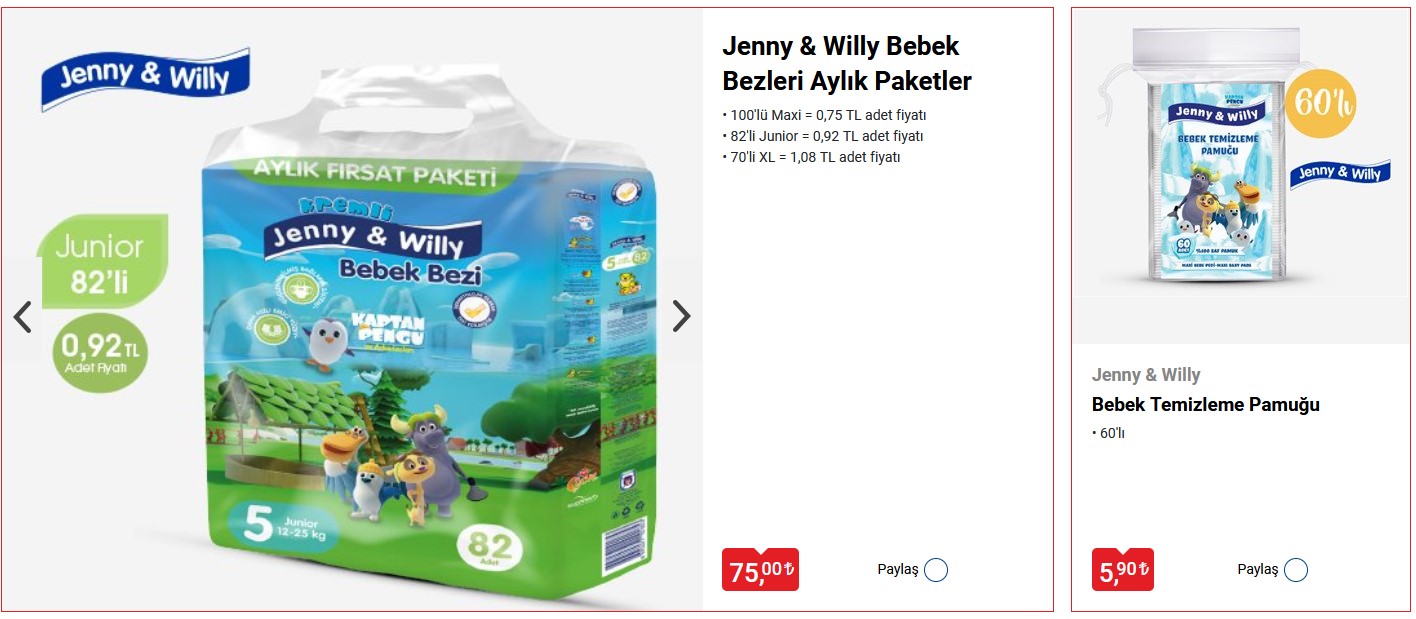Click the 5,90 TL price tag
This screenshot has height=619, width=1416.
[x=1123, y=570]
